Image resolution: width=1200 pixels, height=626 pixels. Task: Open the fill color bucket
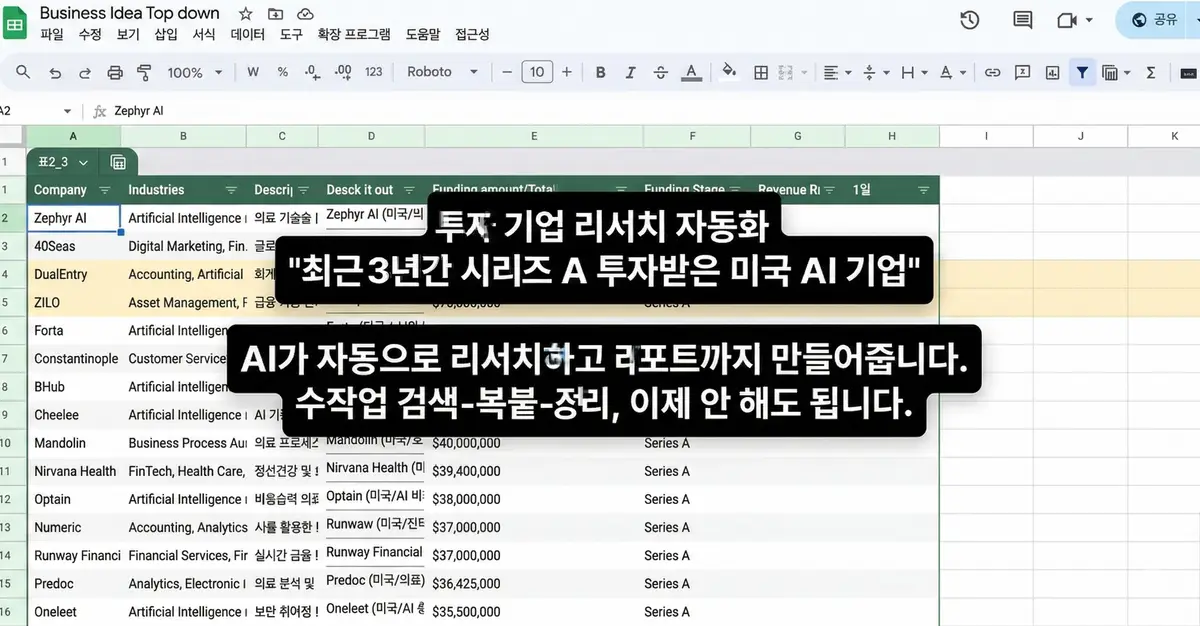coord(730,72)
